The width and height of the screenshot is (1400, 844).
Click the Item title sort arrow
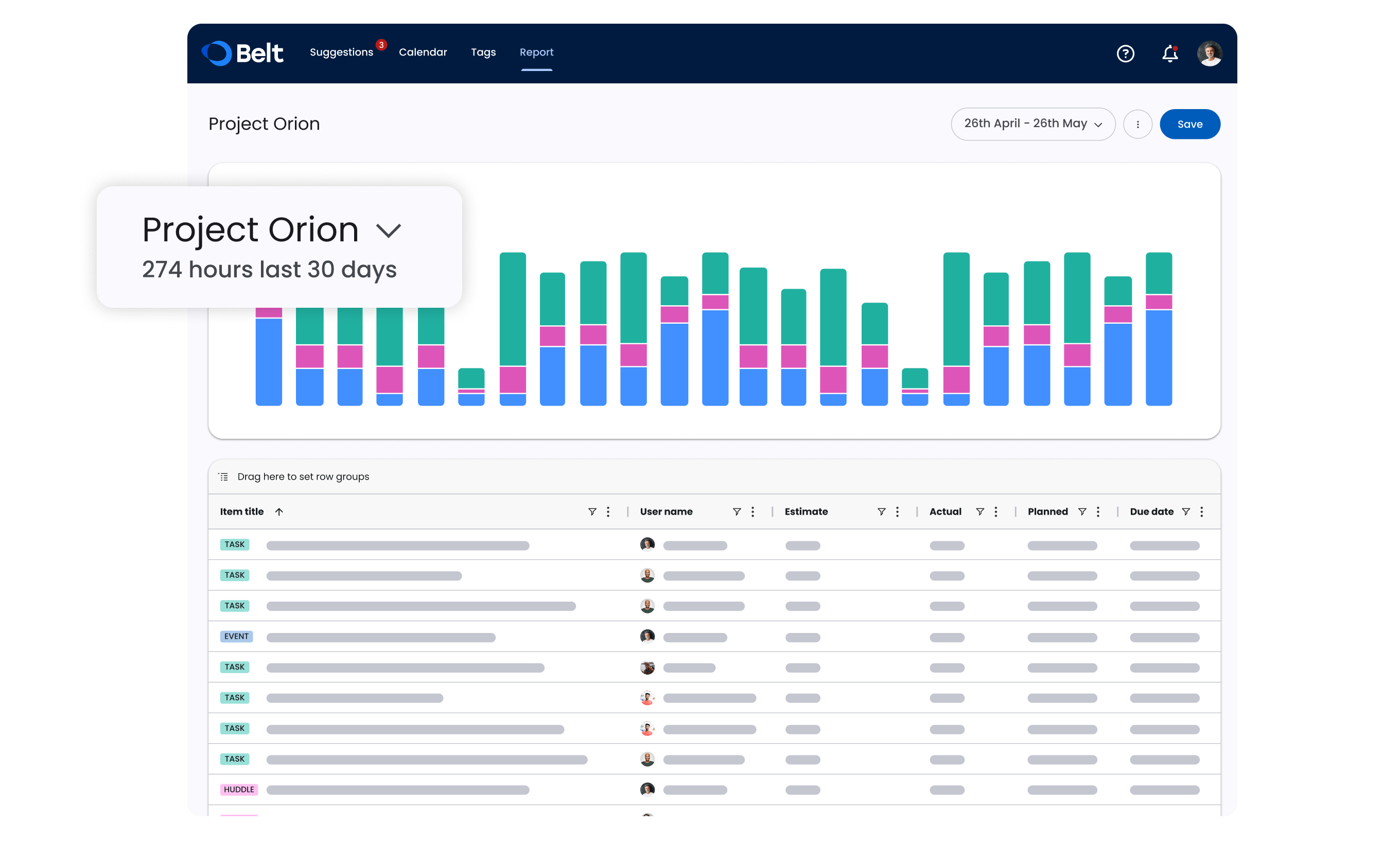pos(279,512)
